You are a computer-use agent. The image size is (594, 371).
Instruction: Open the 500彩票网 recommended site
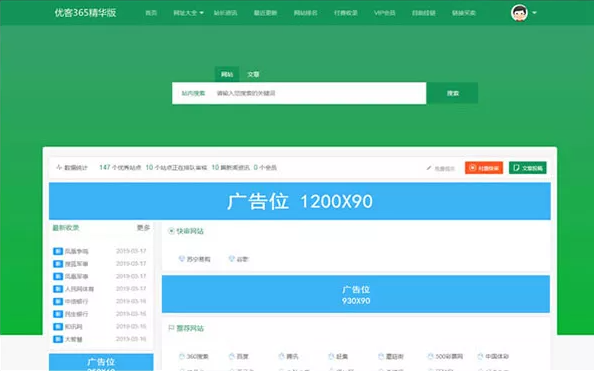pyautogui.click(x=449, y=357)
